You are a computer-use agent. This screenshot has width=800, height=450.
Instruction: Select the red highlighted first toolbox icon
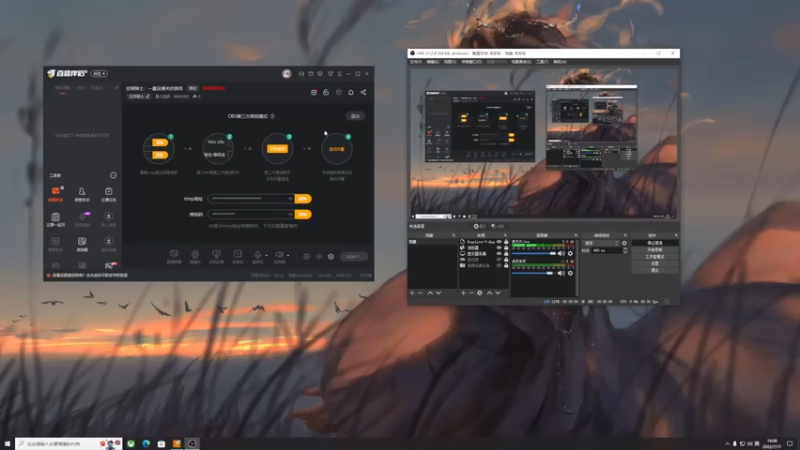click(56, 194)
